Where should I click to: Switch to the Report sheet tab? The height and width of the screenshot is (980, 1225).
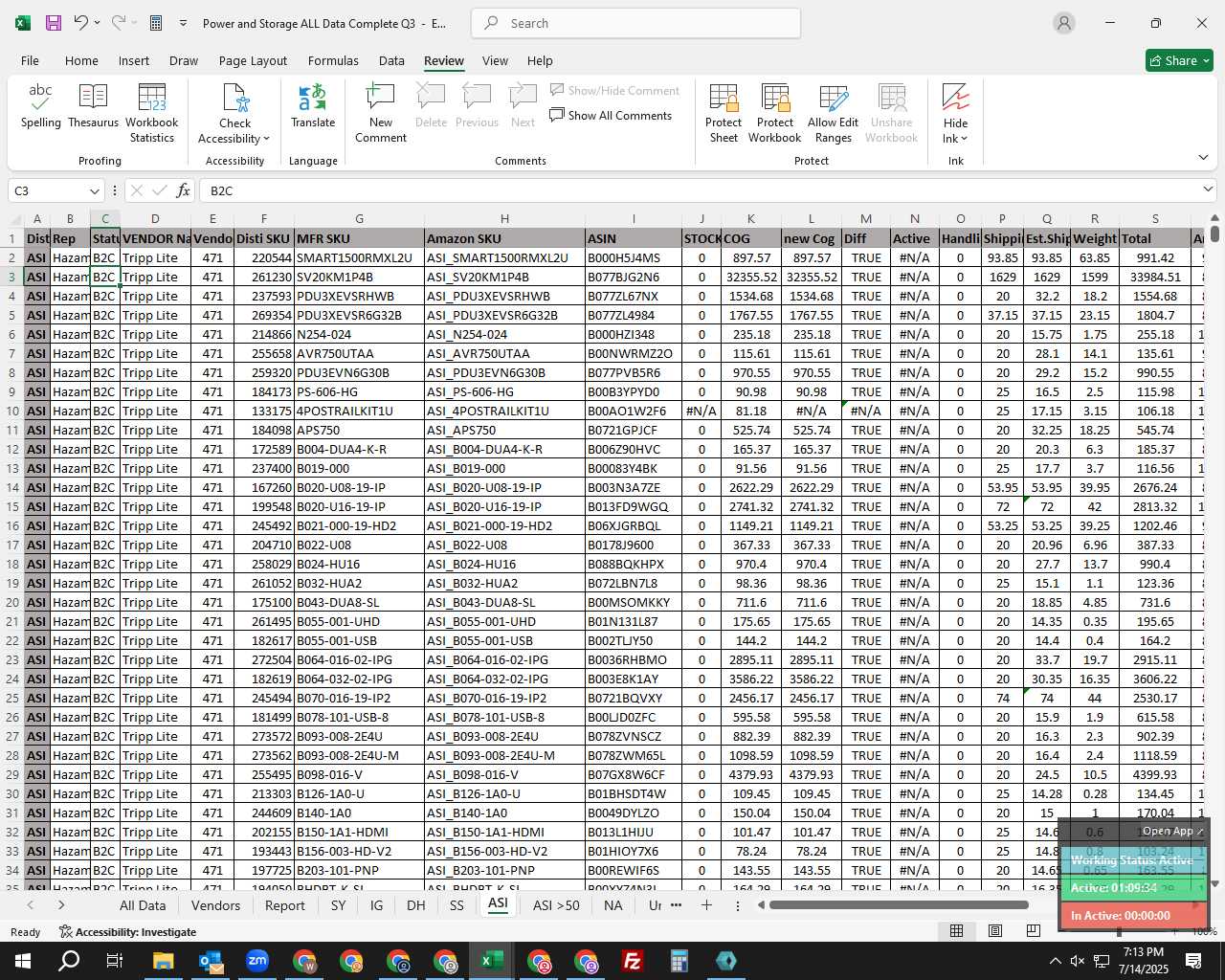284,905
